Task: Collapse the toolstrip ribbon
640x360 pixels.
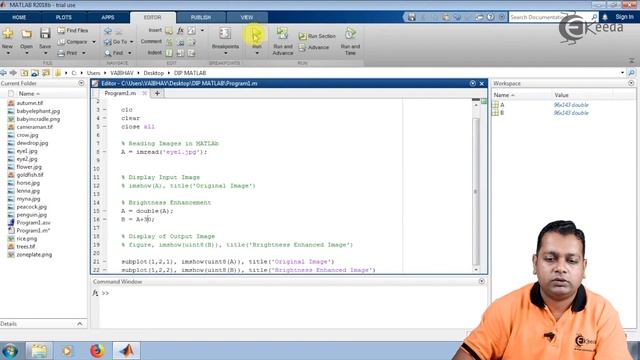Action: point(631,60)
